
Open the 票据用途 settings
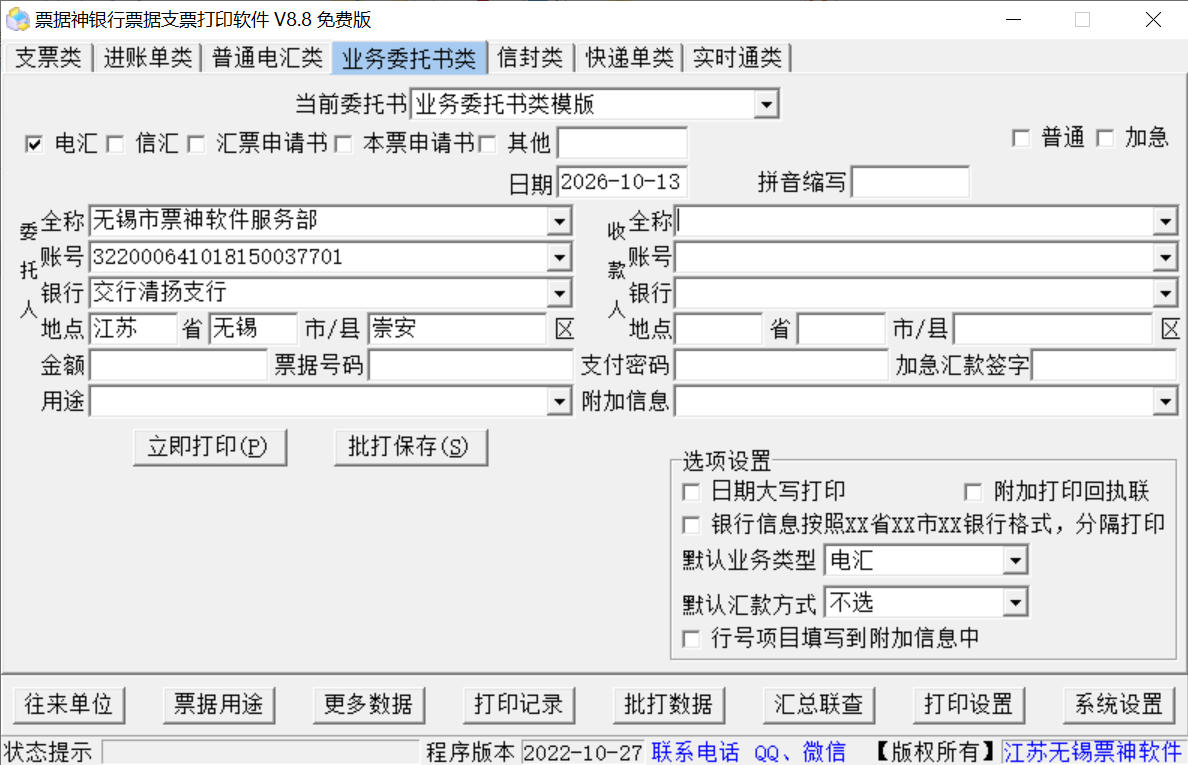219,704
